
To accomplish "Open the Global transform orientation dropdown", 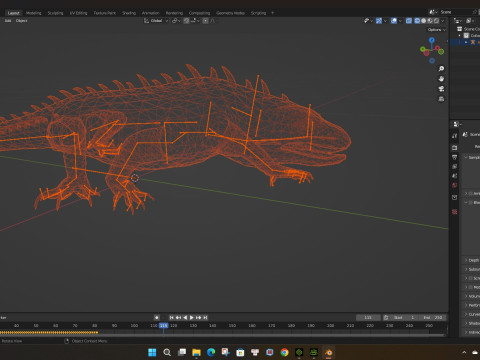I will 156,21.
